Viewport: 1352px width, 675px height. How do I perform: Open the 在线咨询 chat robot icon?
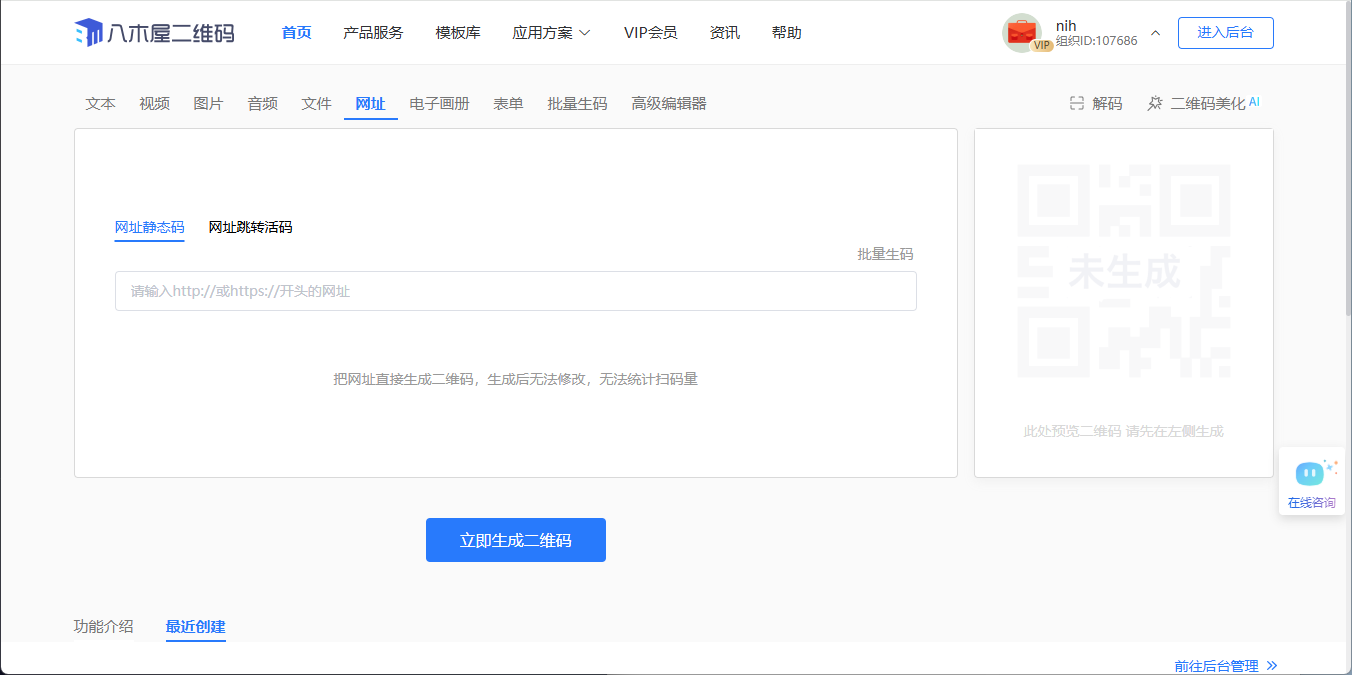coord(1310,473)
